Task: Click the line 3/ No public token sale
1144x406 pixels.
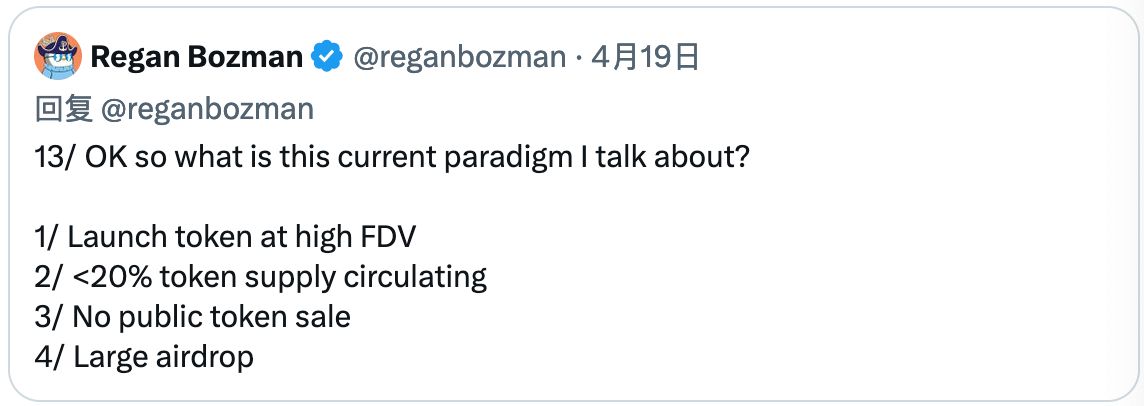Action: [x=193, y=316]
